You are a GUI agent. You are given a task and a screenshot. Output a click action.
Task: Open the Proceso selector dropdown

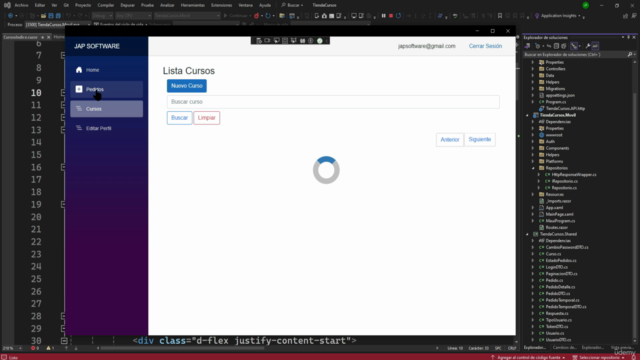[58, 24]
